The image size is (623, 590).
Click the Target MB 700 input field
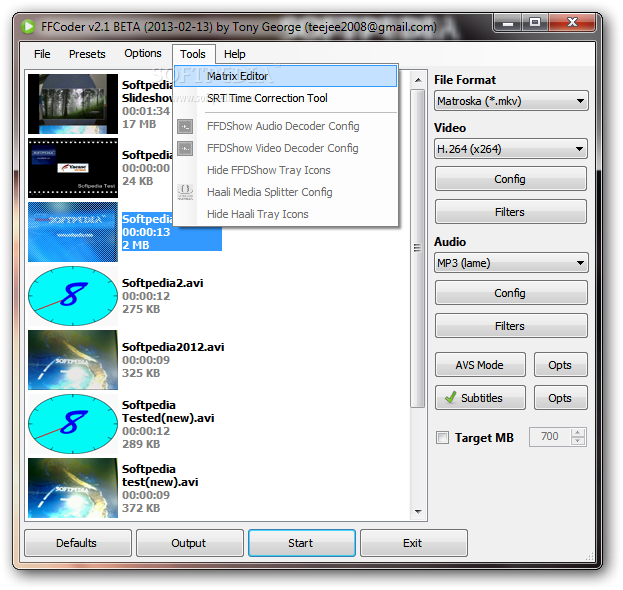[x=550, y=437]
